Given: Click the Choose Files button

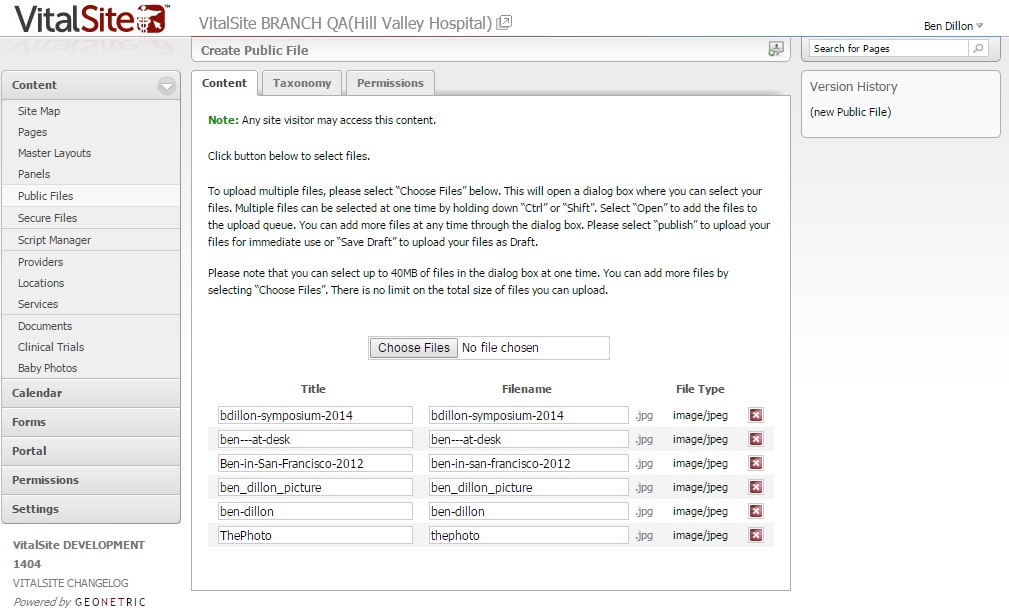Looking at the screenshot, I should coord(414,348).
